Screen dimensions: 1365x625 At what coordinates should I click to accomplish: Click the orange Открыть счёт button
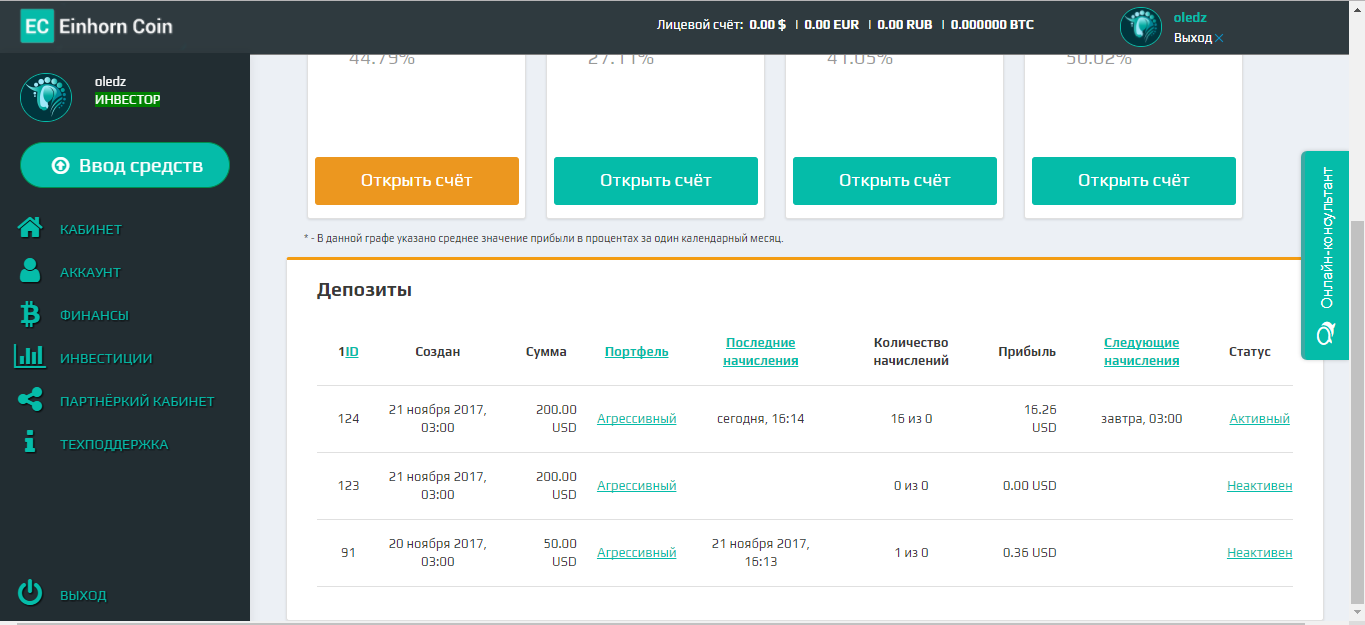(417, 181)
